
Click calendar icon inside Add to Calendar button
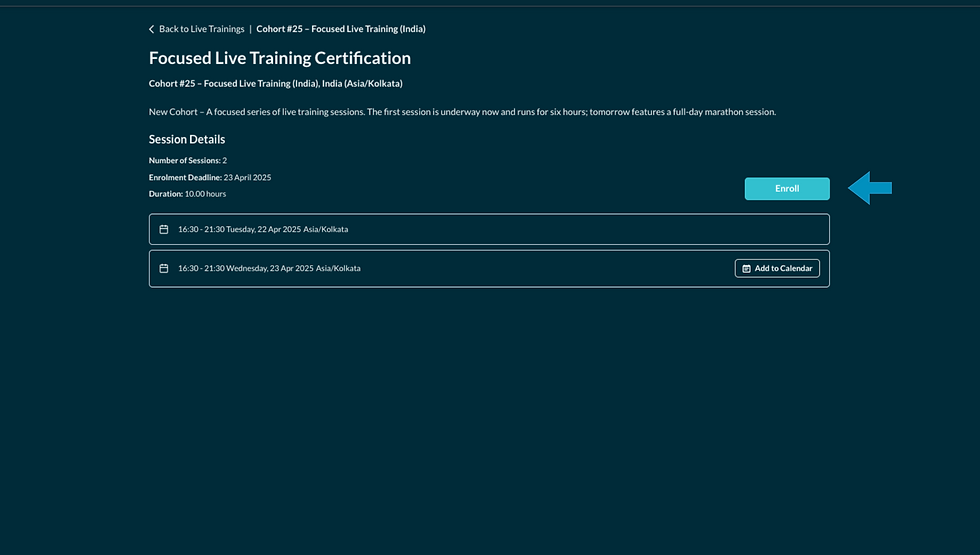746,269
